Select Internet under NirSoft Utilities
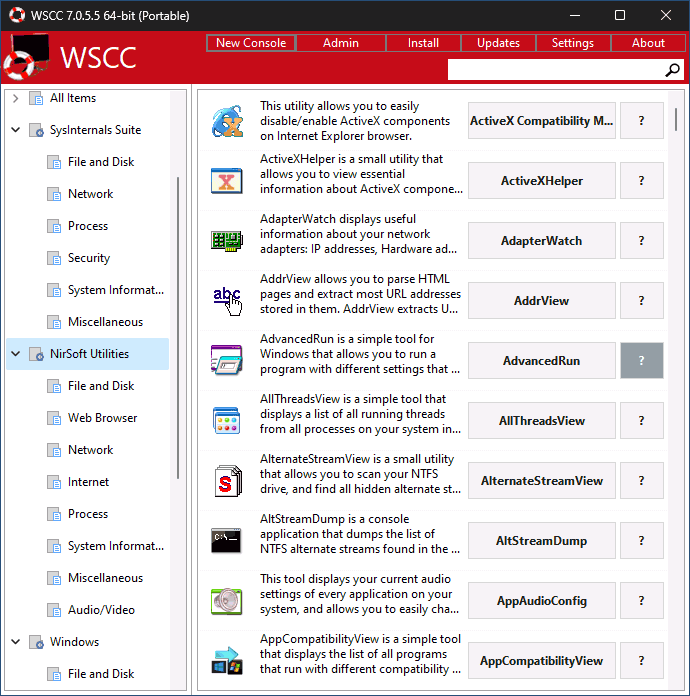The image size is (690, 696). 88,482
